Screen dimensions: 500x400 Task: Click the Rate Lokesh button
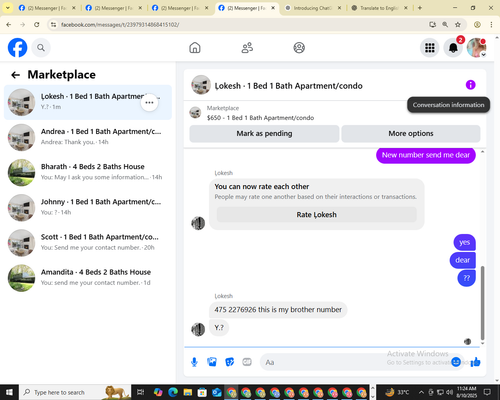[317, 215]
